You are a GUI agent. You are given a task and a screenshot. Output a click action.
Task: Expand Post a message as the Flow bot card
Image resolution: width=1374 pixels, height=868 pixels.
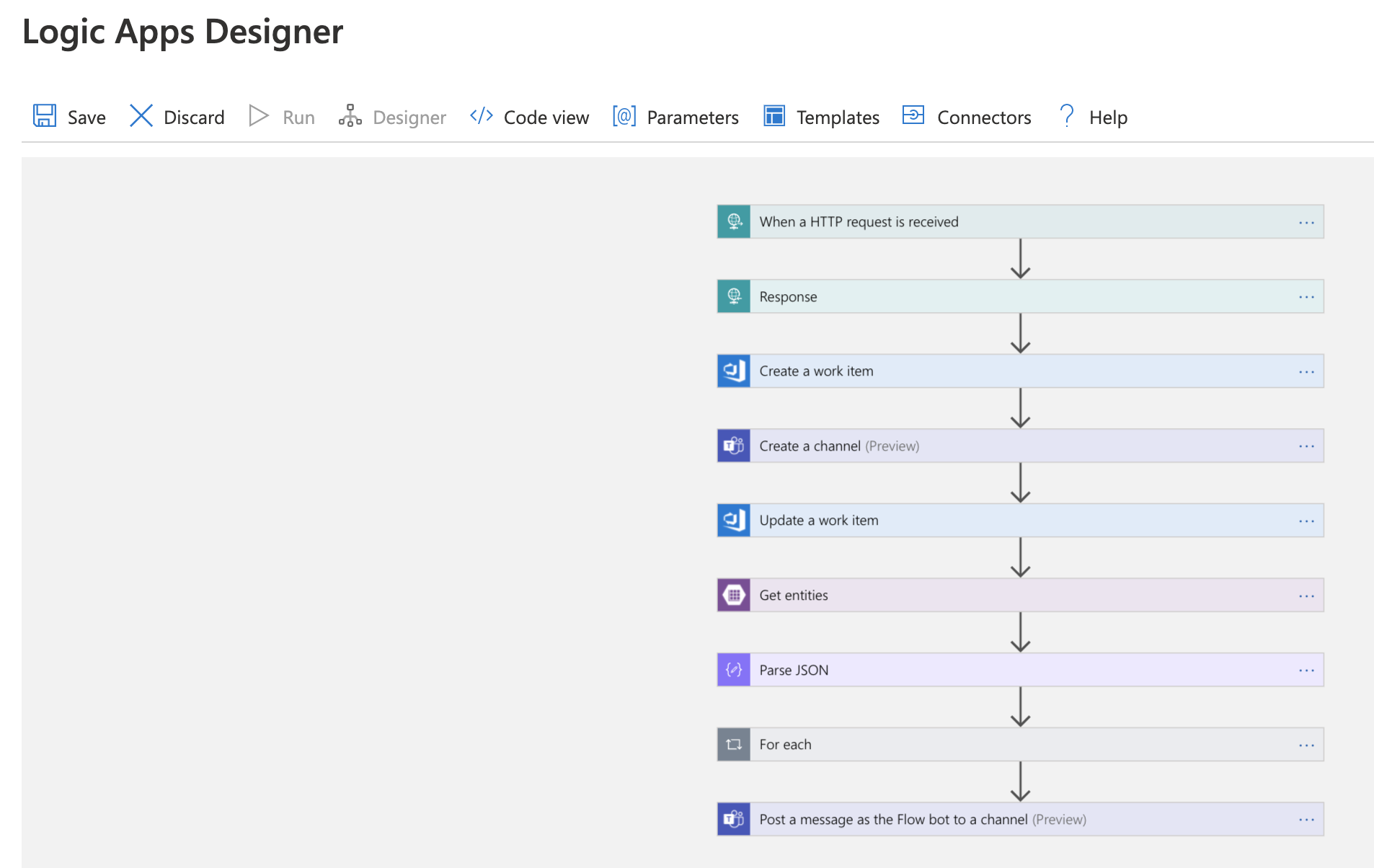1020,819
